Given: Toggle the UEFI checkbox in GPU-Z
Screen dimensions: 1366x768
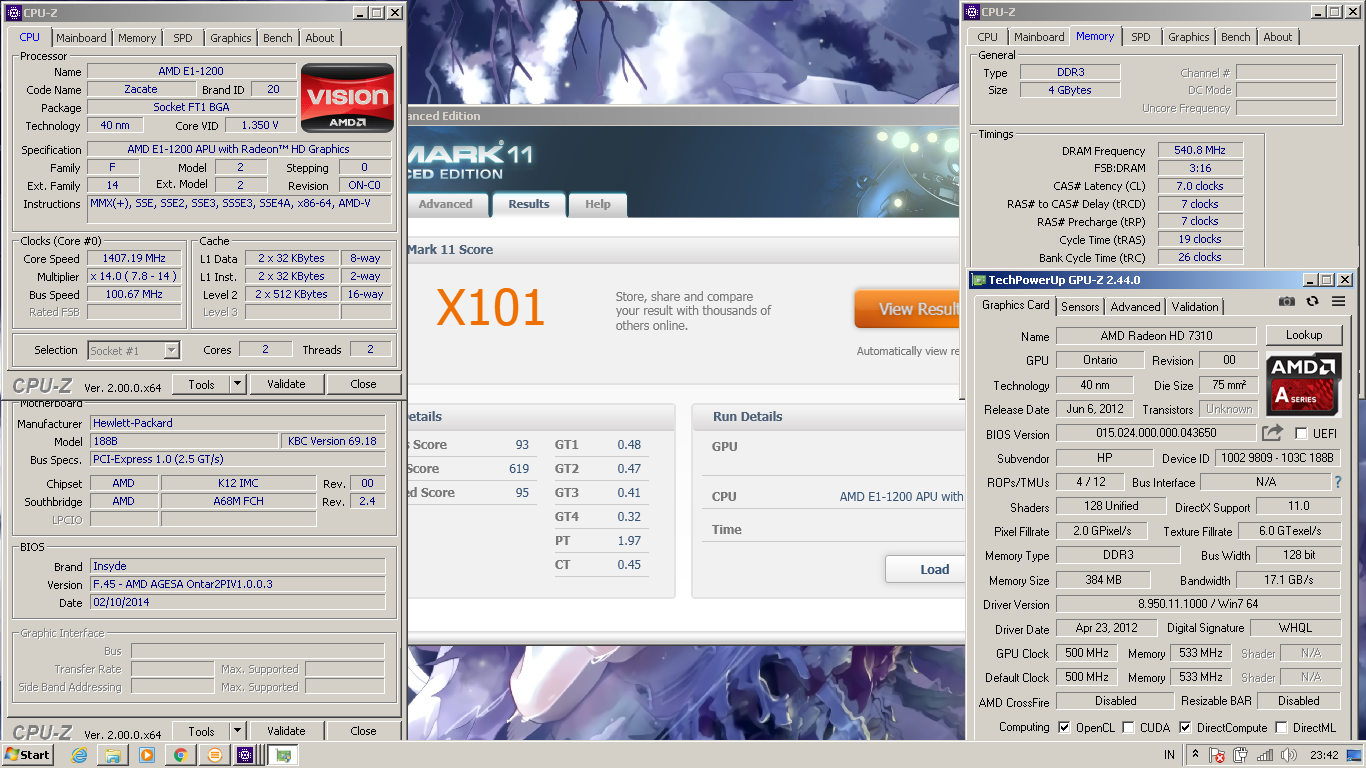Looking at the screenshot, I should click(x=1301, y=433).
